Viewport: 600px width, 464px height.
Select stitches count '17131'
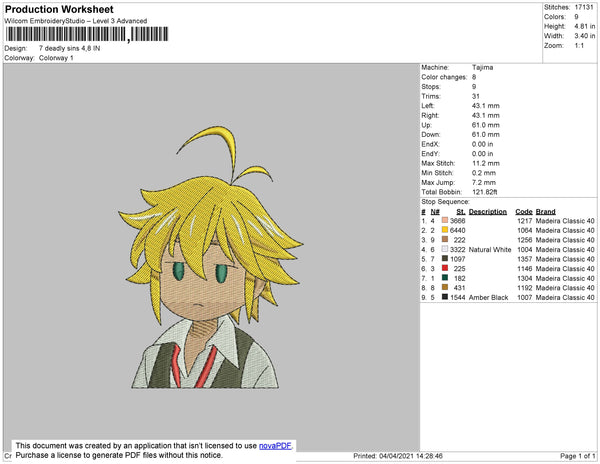pyautogui.click(x=584, y=7)
